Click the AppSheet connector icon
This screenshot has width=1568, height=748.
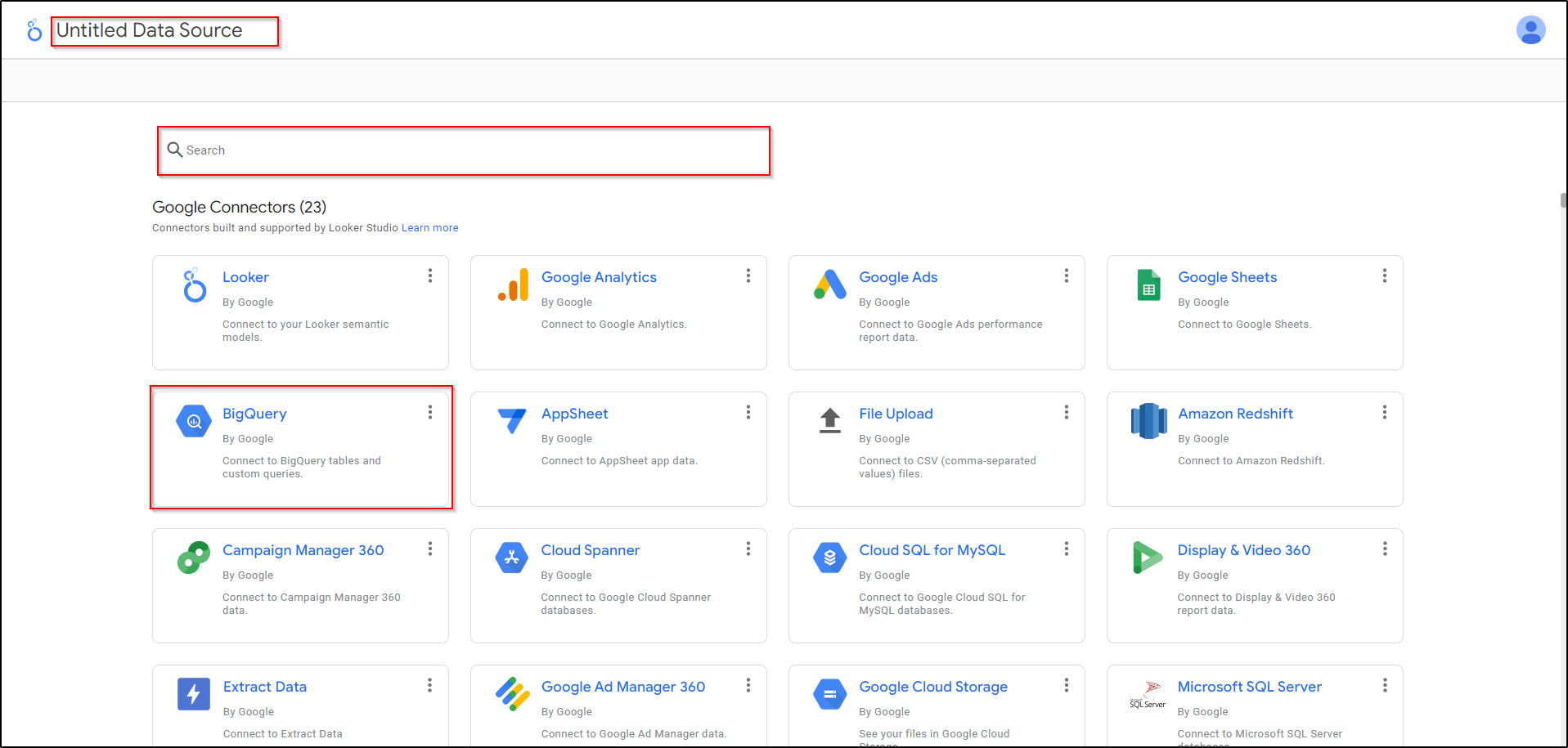point(512,421)
